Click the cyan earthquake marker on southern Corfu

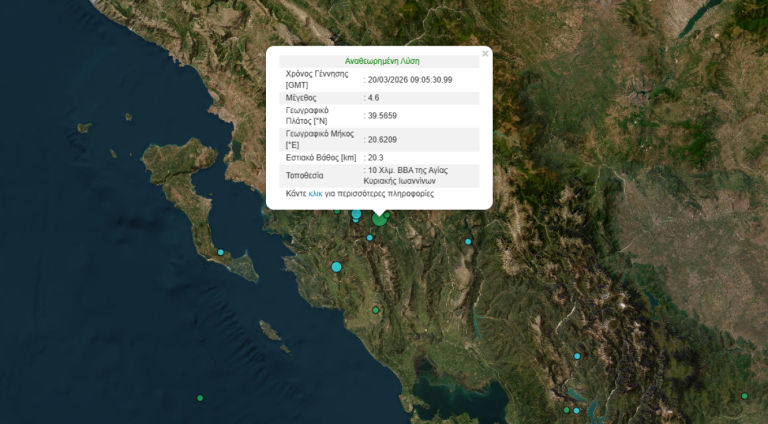coord(221,252)
